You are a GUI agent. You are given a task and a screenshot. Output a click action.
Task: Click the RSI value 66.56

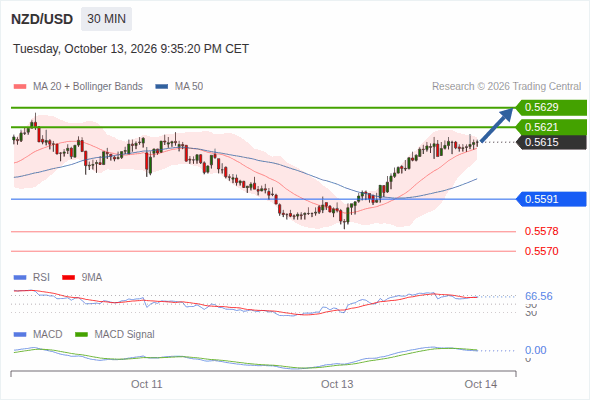539,296
